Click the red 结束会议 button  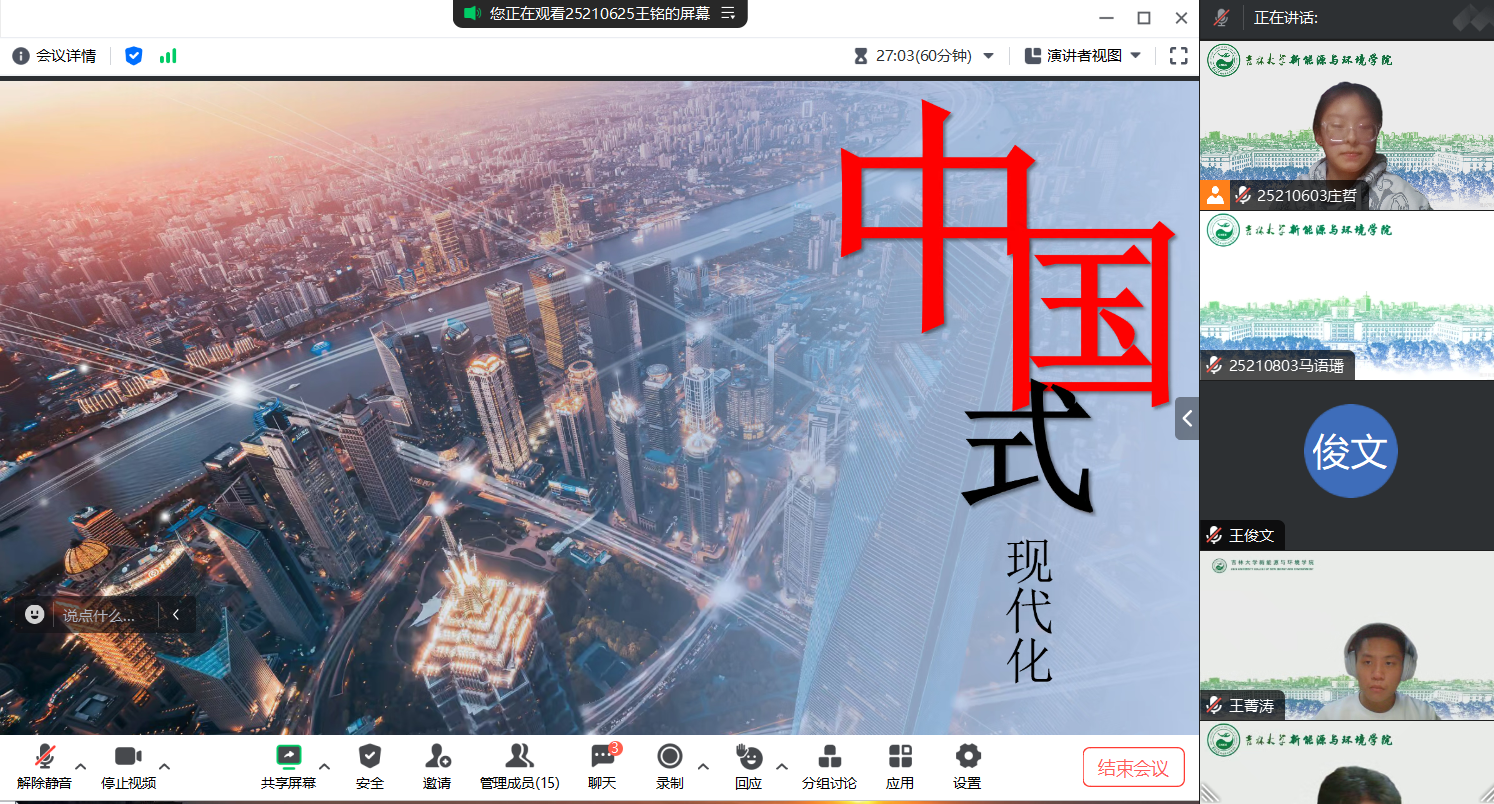[1133, 768]
